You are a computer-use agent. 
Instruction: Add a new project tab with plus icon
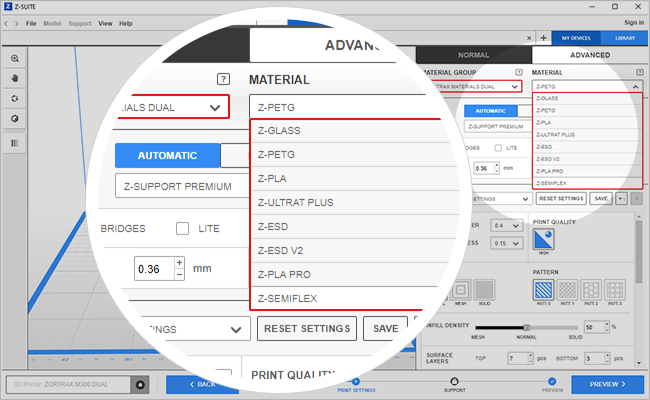click(x=543, y=38)
